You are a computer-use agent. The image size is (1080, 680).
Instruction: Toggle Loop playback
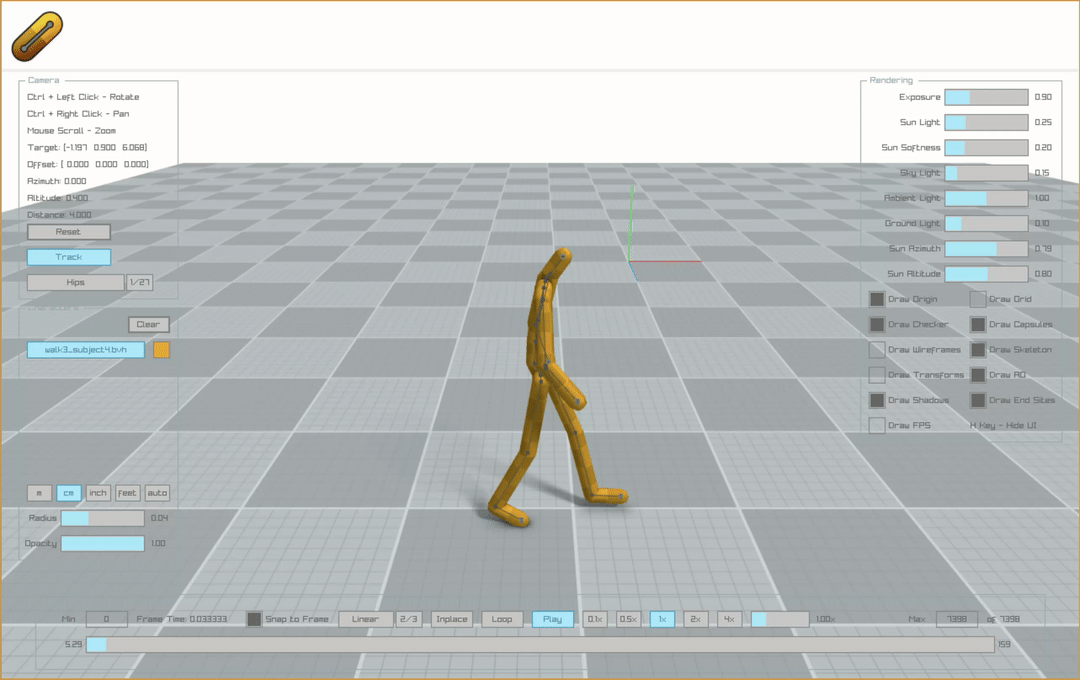[x=502, y=619]
